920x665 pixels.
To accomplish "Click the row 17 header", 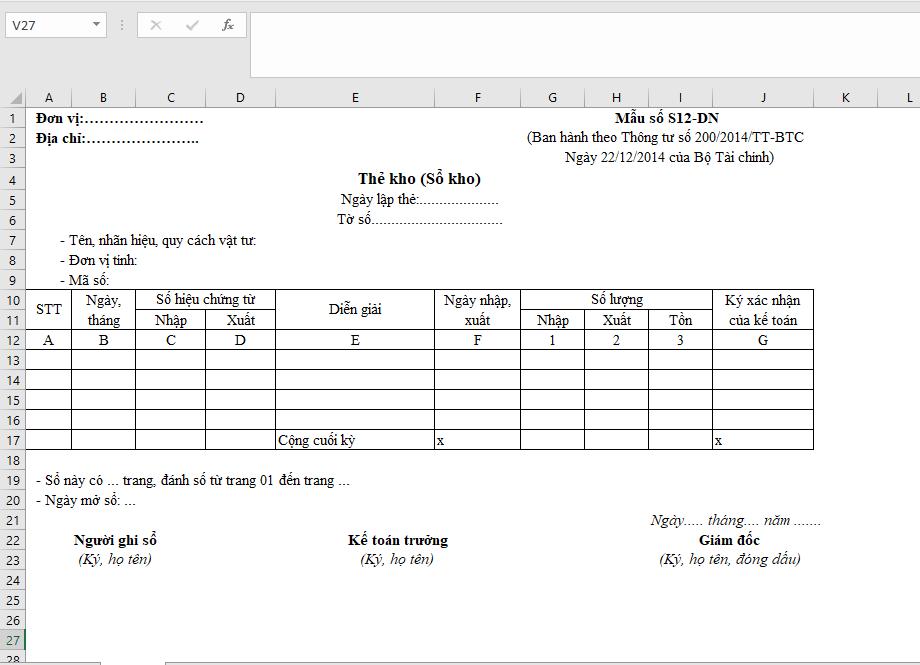I will click(14, 438).
